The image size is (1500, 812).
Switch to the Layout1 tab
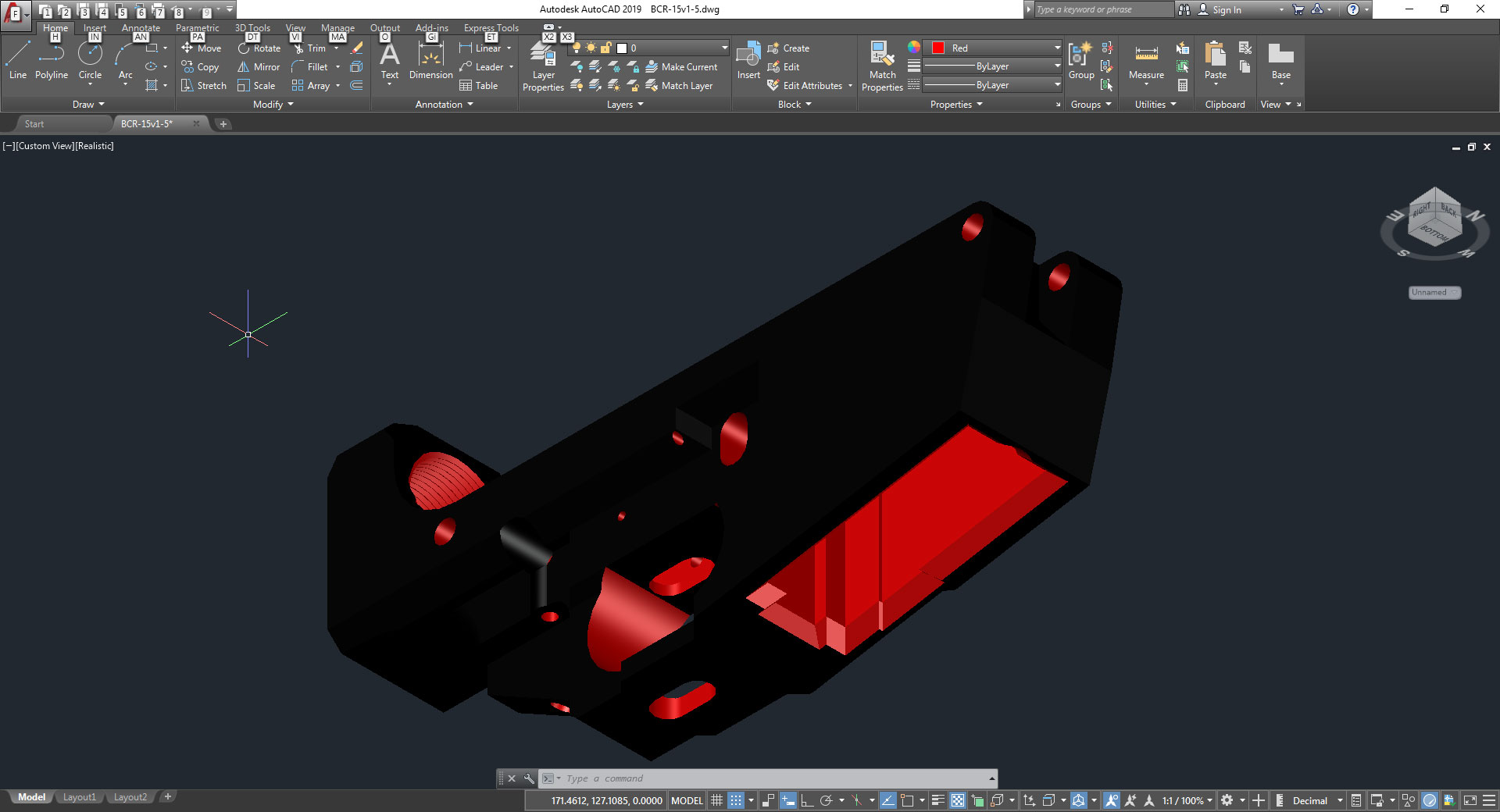[79, 797]
